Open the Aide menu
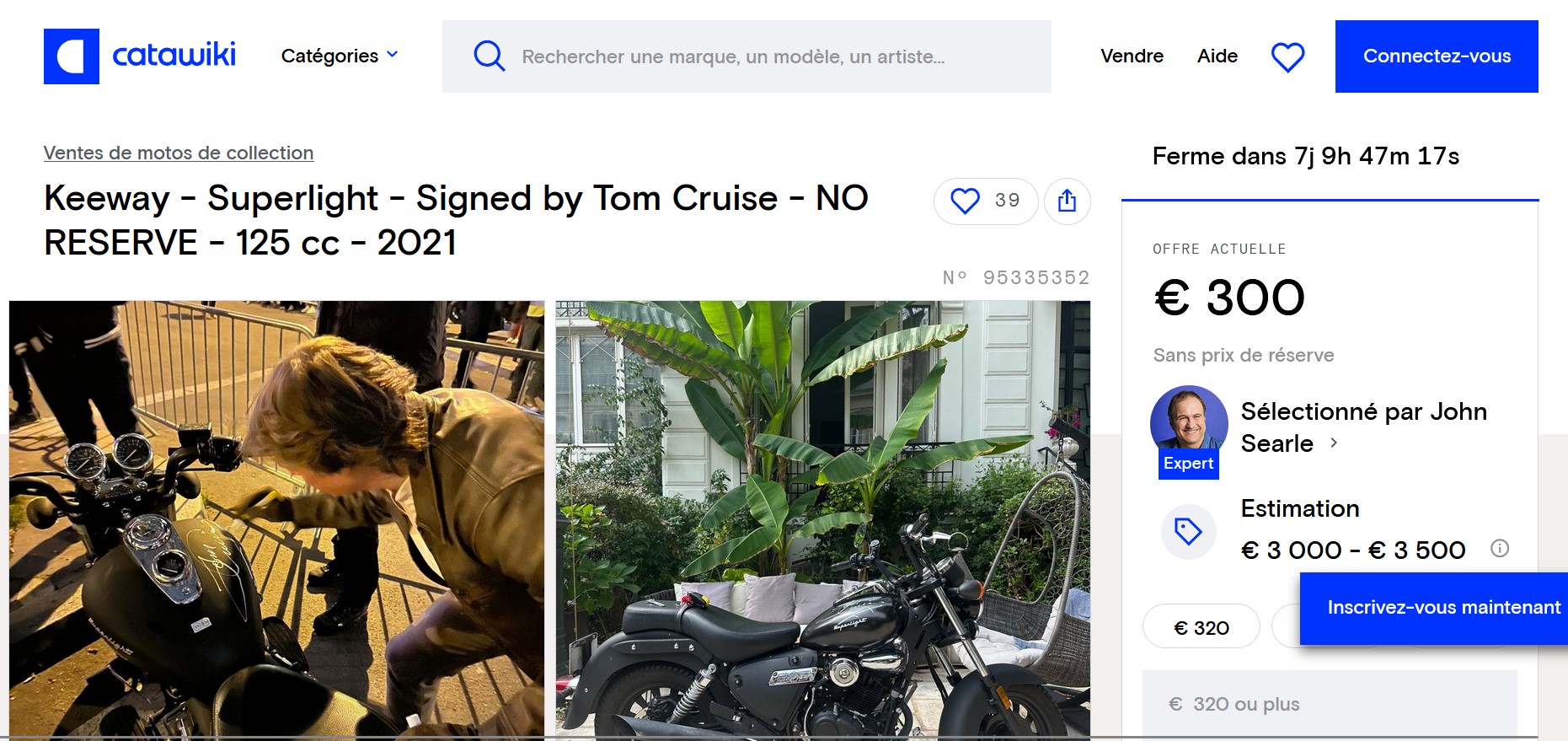Image resolution: width=1568 pixels, height=741 pixels. pyautogui.click(x=1217, y=56)
